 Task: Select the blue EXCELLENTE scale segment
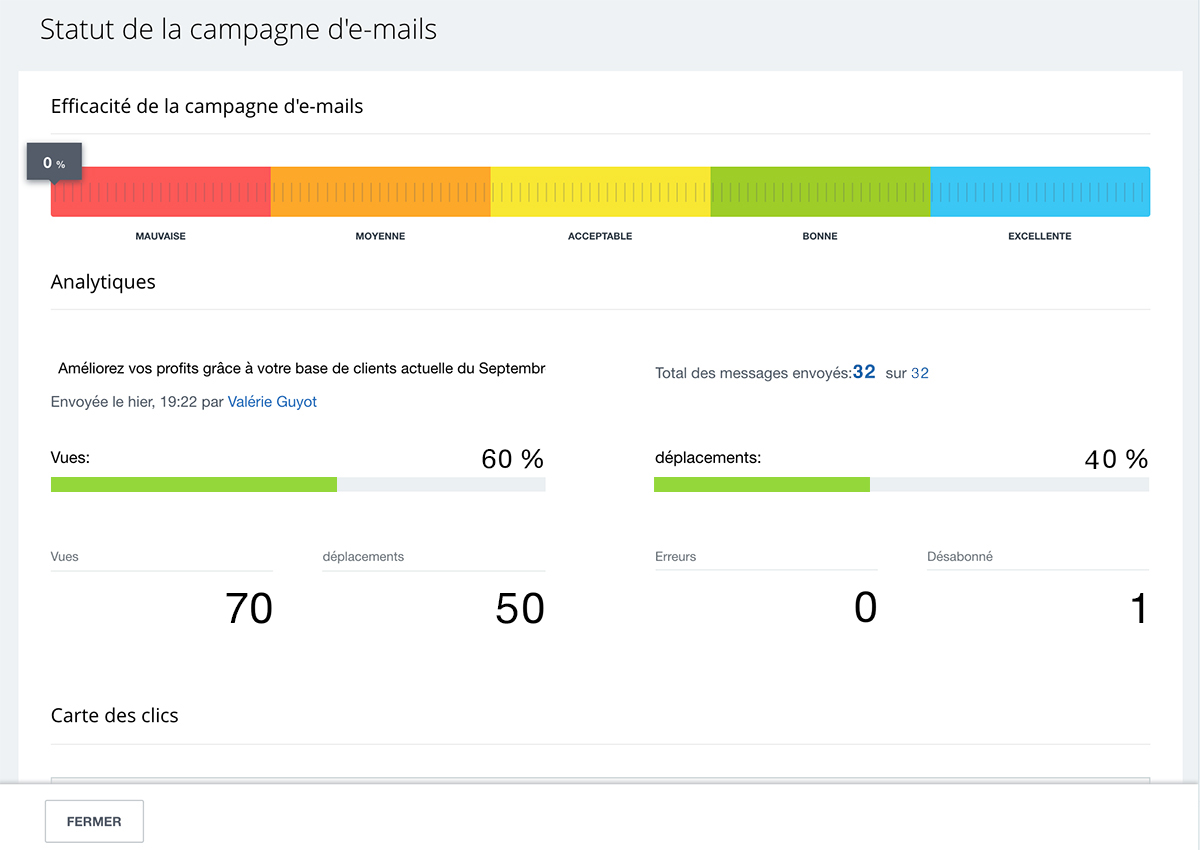click(x=1040, y=192)
